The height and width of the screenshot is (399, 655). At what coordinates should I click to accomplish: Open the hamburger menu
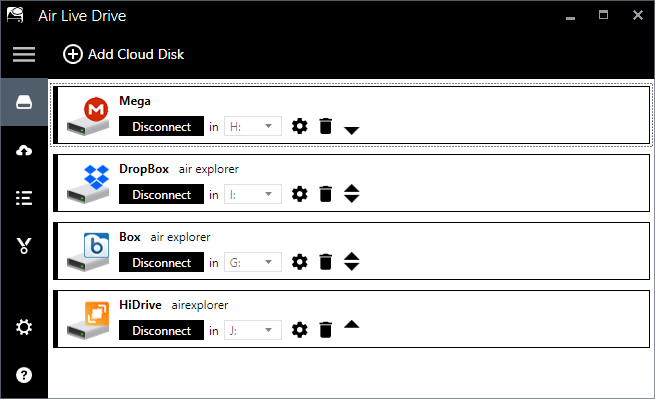[24, 54]
